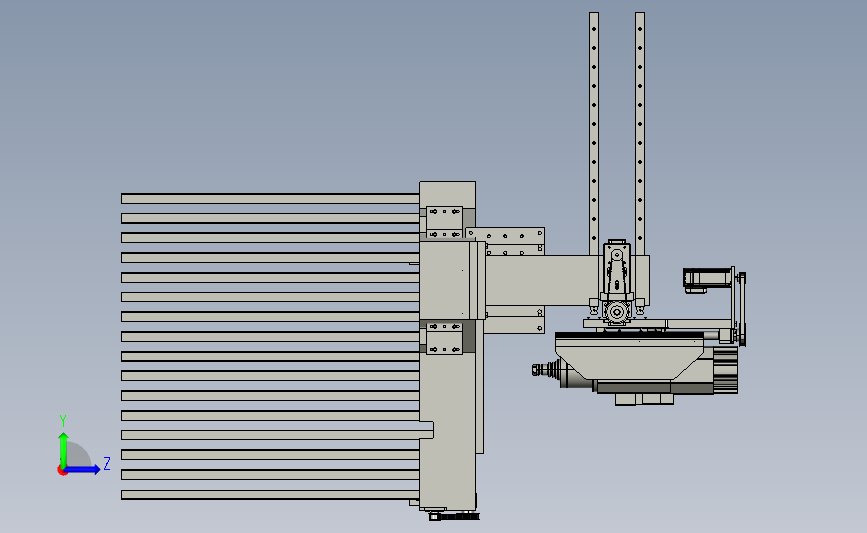Select the dark servo motor at the far right
The width and height of the screenshot is (867, 533).
(708, 279)
